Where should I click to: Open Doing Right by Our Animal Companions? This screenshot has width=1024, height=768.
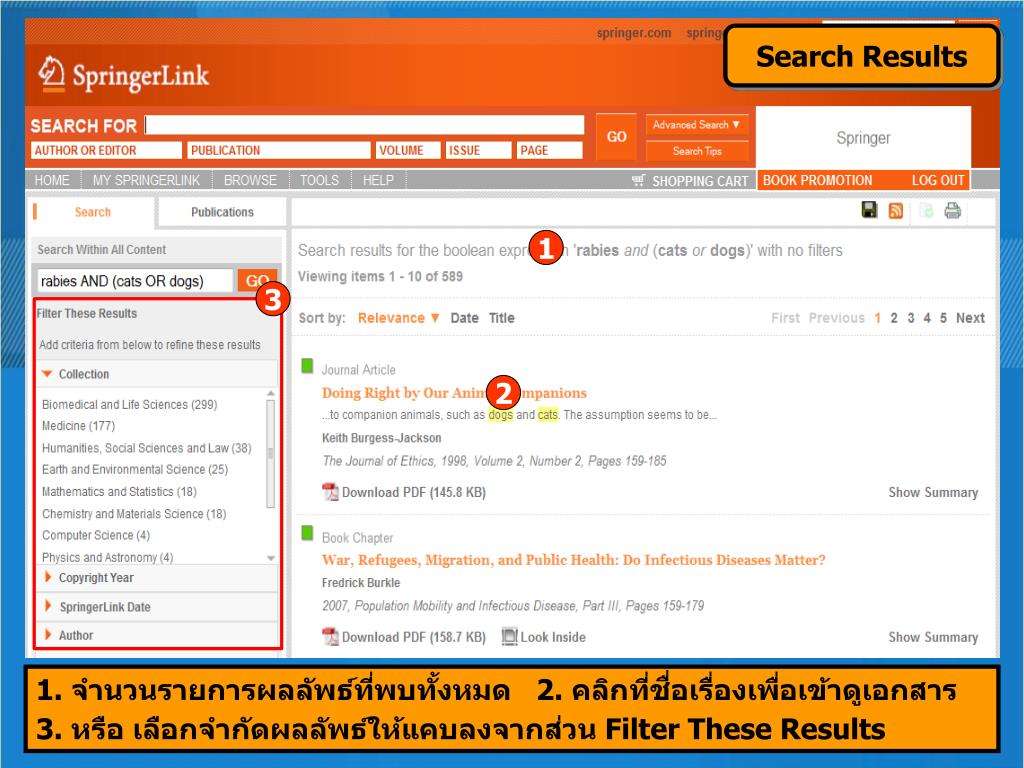tap(454, 393)
